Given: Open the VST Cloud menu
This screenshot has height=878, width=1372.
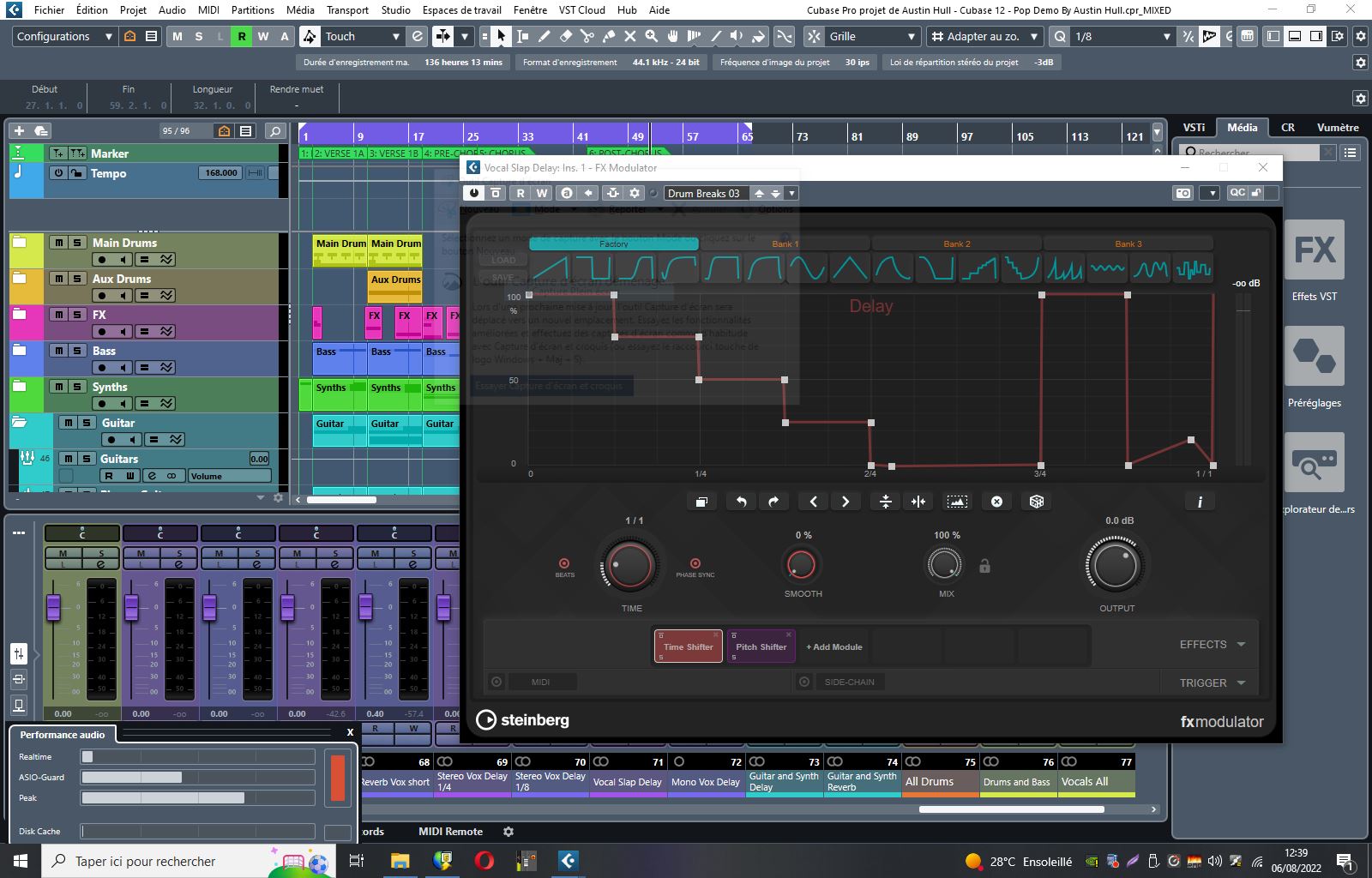Looking at the screenshot, I should [581, 9].
